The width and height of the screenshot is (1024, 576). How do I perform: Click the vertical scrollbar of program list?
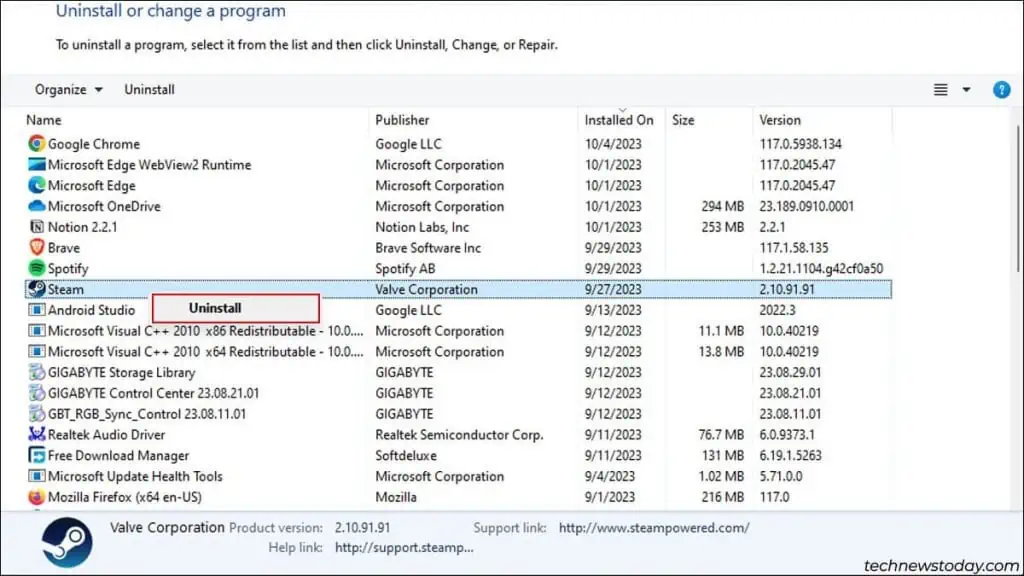click(x=1017, y=199)
